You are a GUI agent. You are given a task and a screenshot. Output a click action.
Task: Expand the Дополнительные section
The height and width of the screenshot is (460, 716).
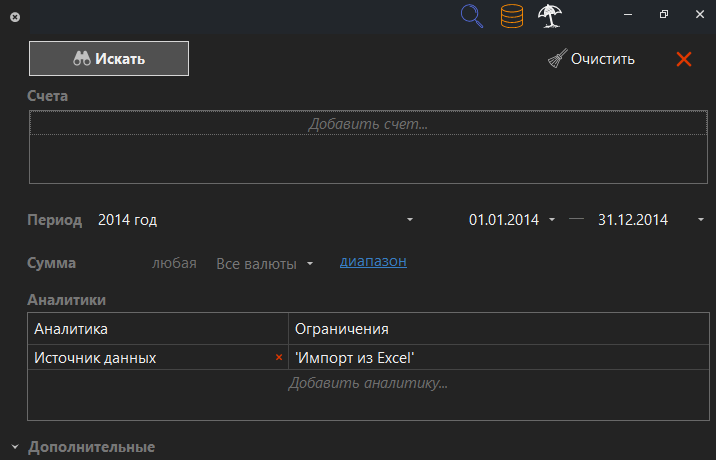(x=15, y=447)
